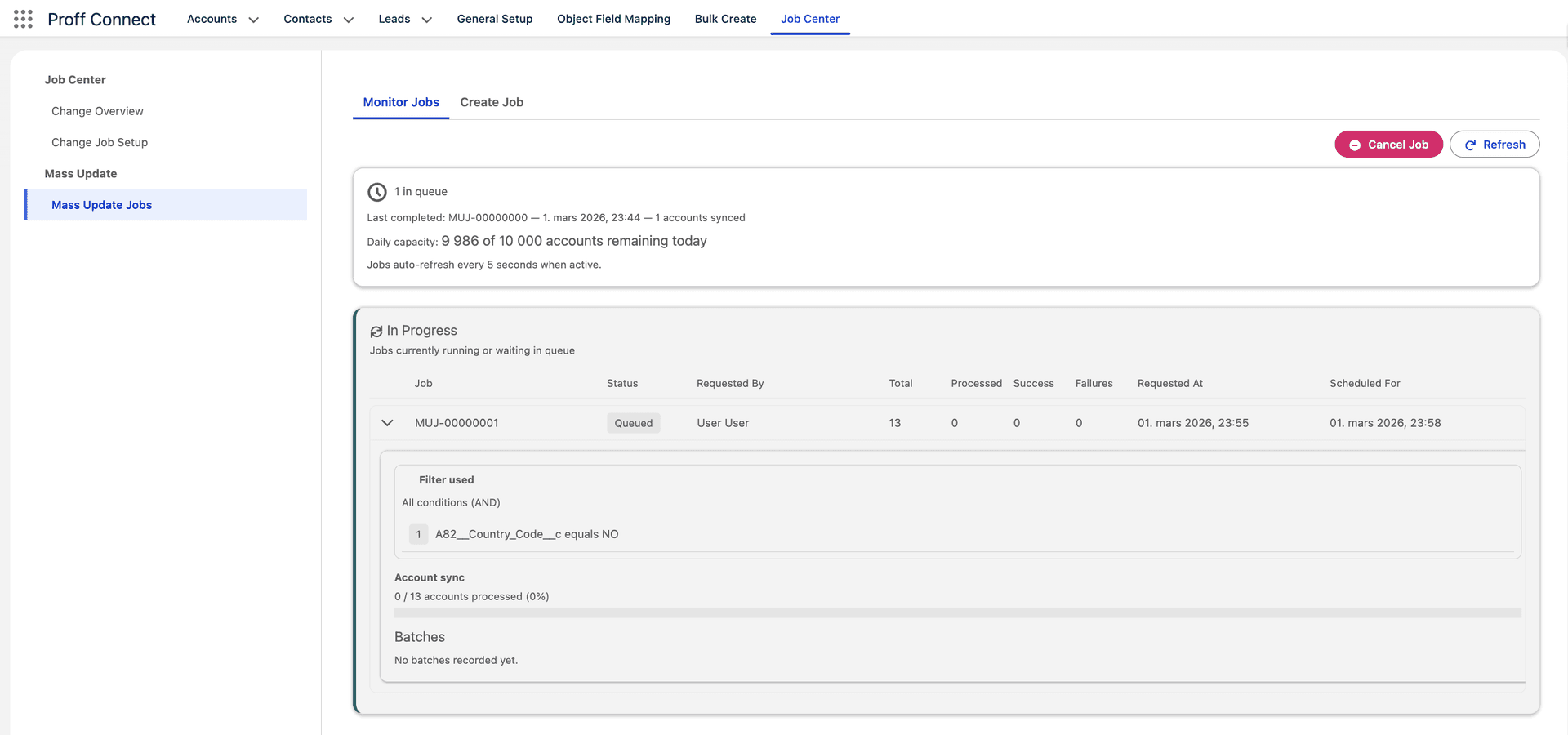Navigate to Bulk Create
1568x735 pixels.
click(725, 18)
